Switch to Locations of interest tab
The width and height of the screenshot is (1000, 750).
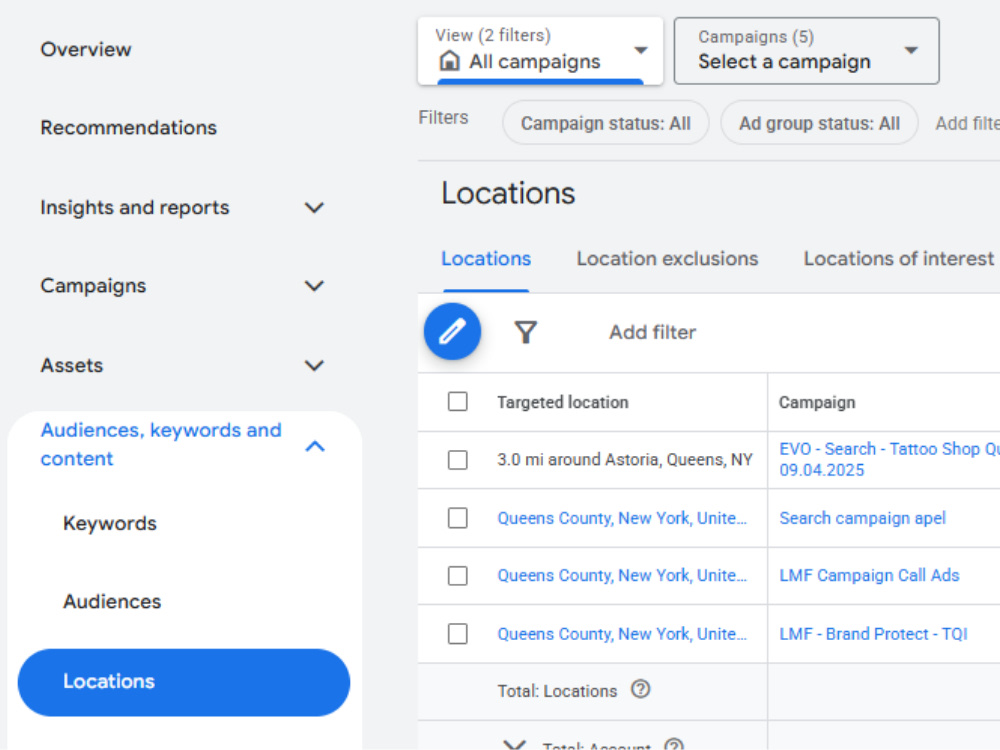[898, 259]
